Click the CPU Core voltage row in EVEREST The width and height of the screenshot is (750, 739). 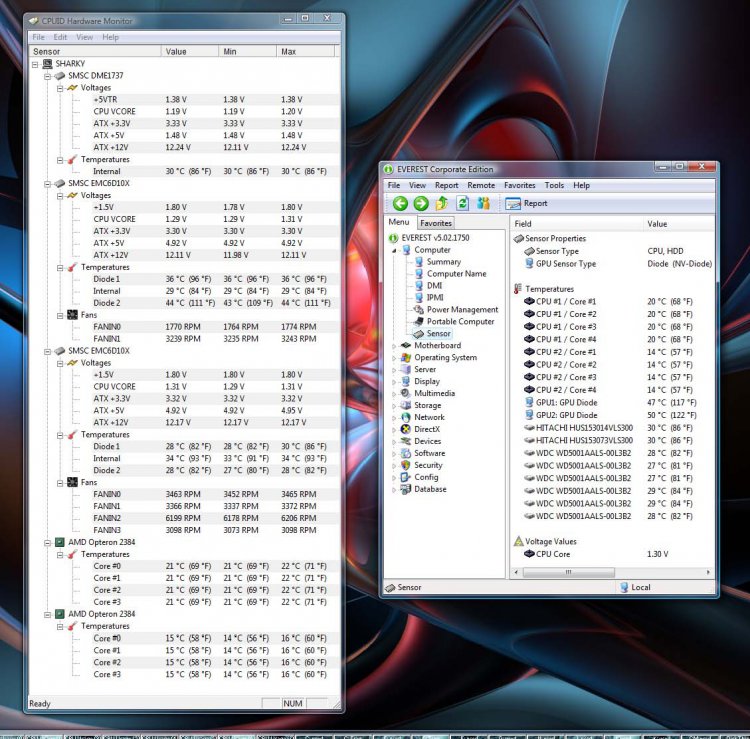tap(611, 554)
